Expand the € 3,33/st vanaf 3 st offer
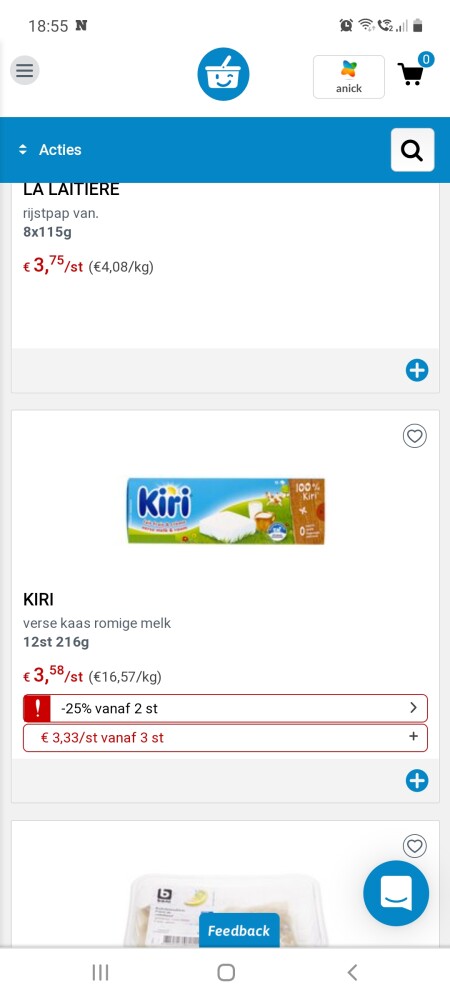450x1000 pixels. click(225, 738)
